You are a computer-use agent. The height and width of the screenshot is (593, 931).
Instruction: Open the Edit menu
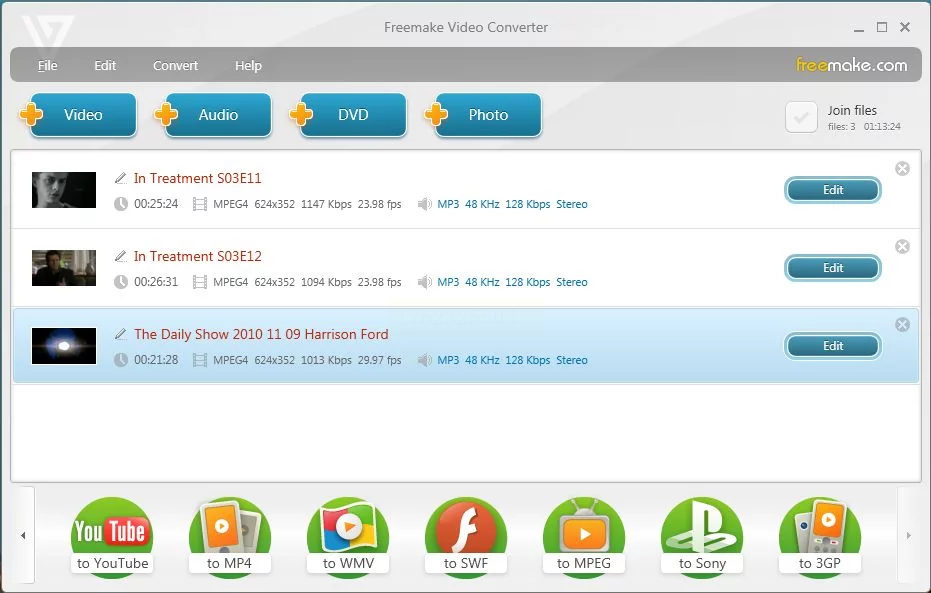click(105, 65)
